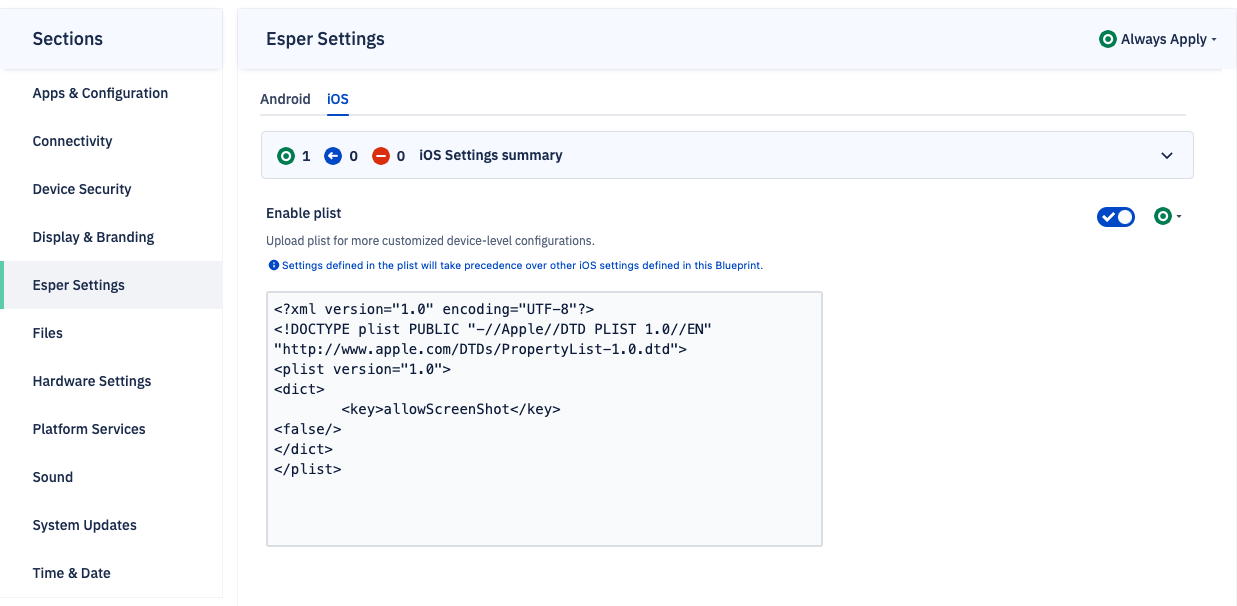This screenshot has height=606, width=1237.
Task: Open System Updates section
Action: click(85, 525)
